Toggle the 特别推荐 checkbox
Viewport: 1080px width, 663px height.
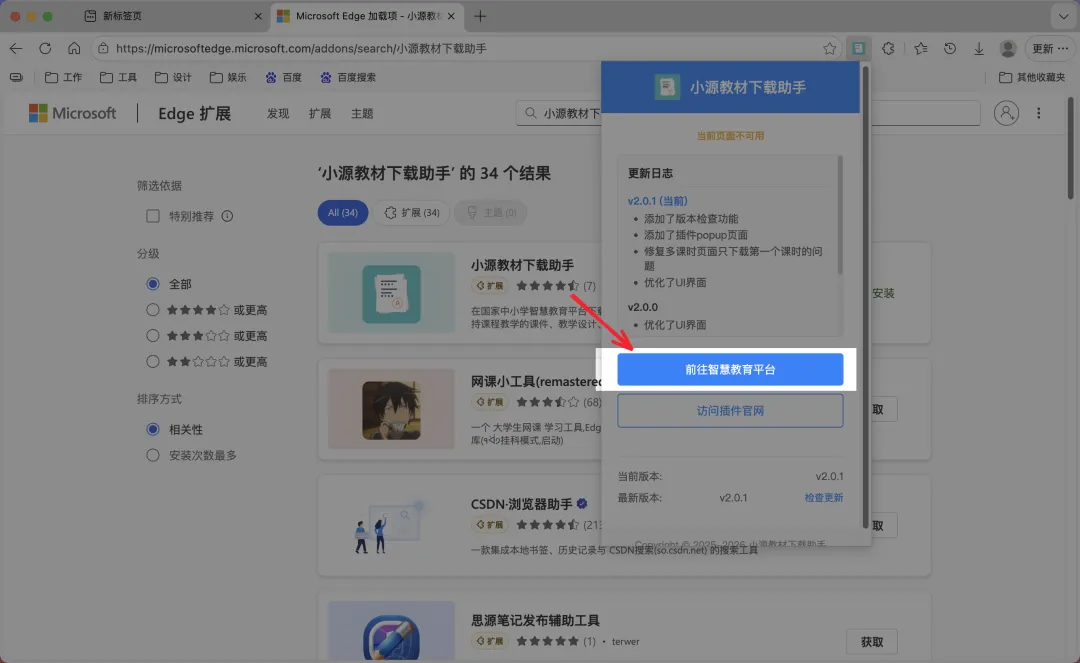pos(153,216)
